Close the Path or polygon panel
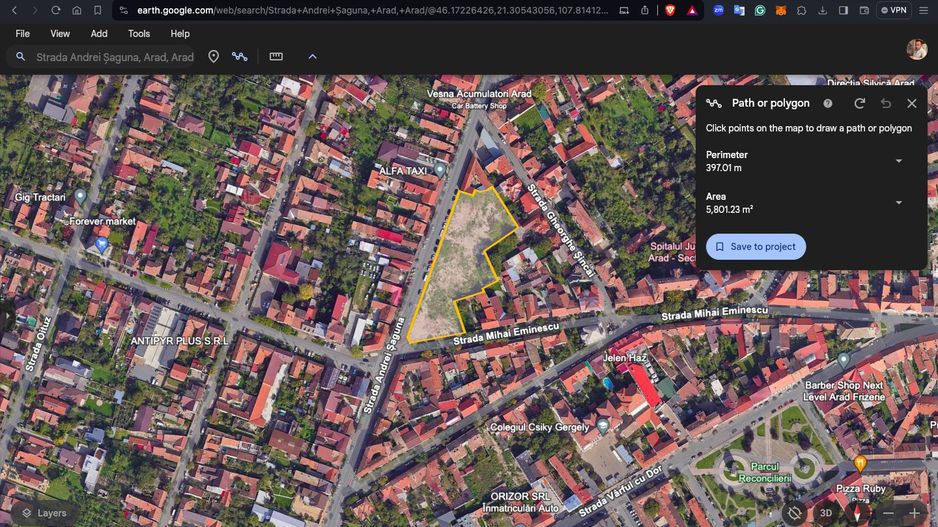Screen dimensions: 938x527 pos(911,103)
